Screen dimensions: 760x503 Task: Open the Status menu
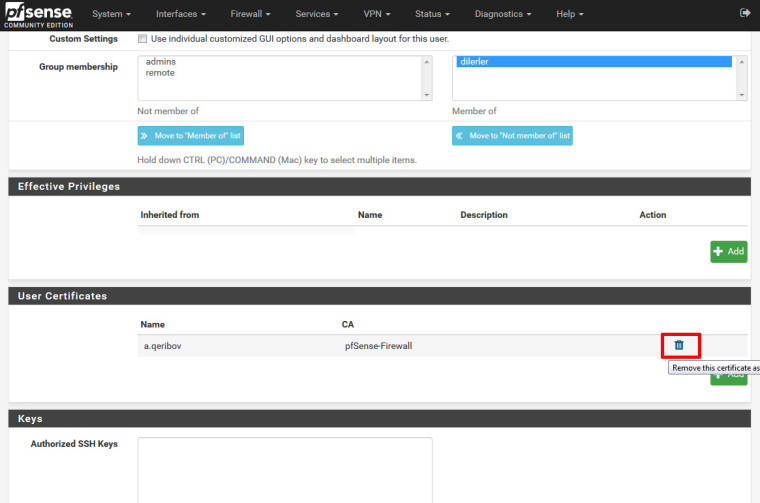tap(432, 14)
